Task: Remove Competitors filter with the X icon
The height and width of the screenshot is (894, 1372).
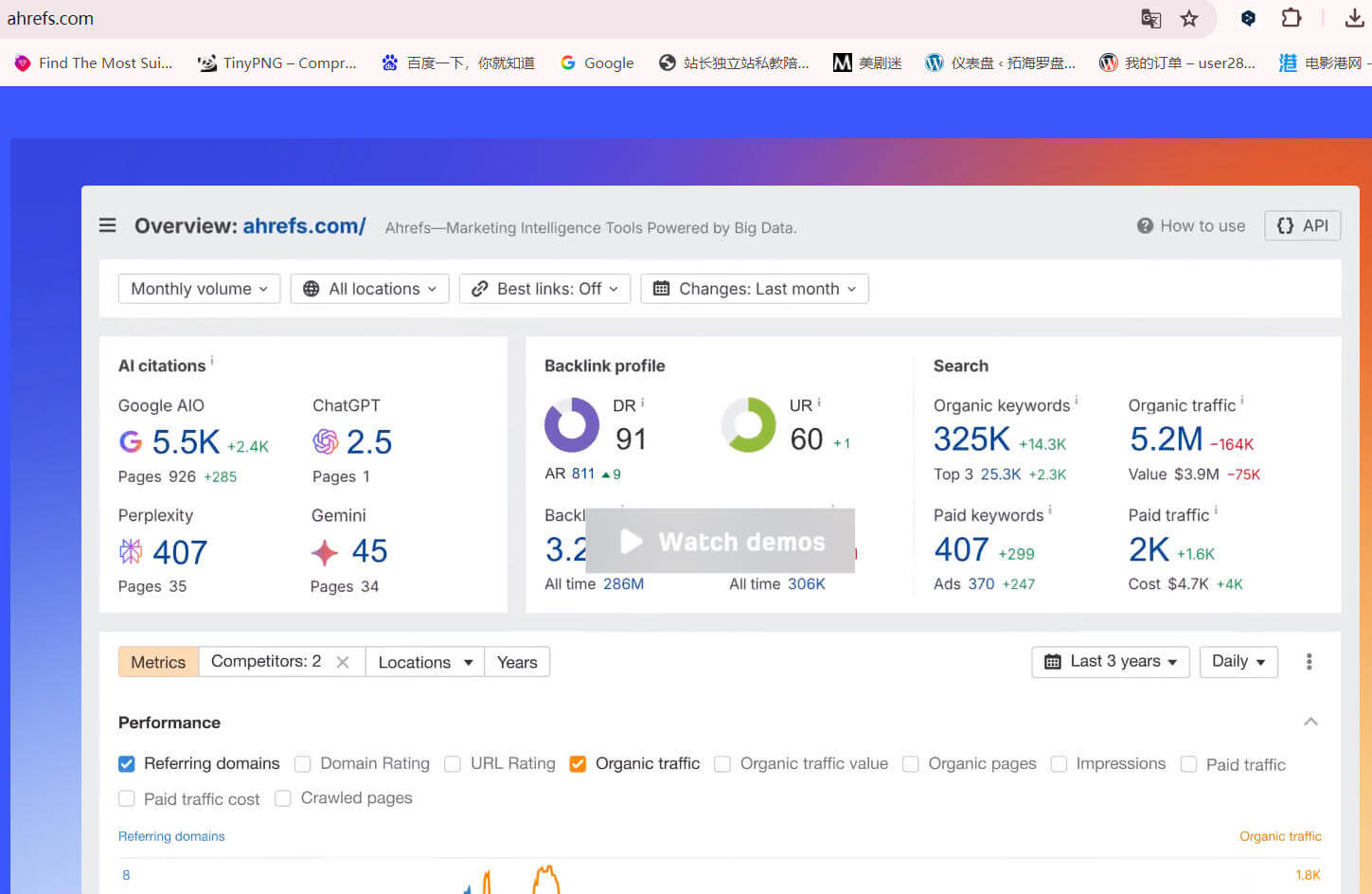Action: tap(343, 662)
